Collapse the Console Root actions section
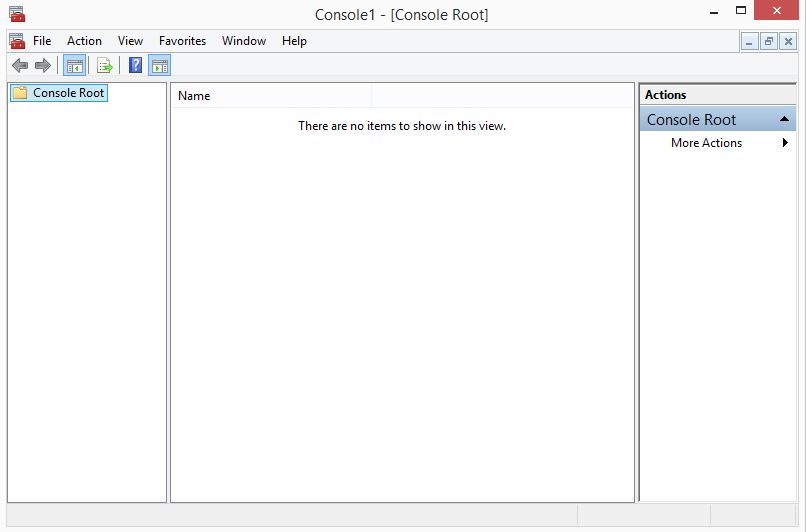The width and height of the screenshot is (806, 532). [784, 119]
